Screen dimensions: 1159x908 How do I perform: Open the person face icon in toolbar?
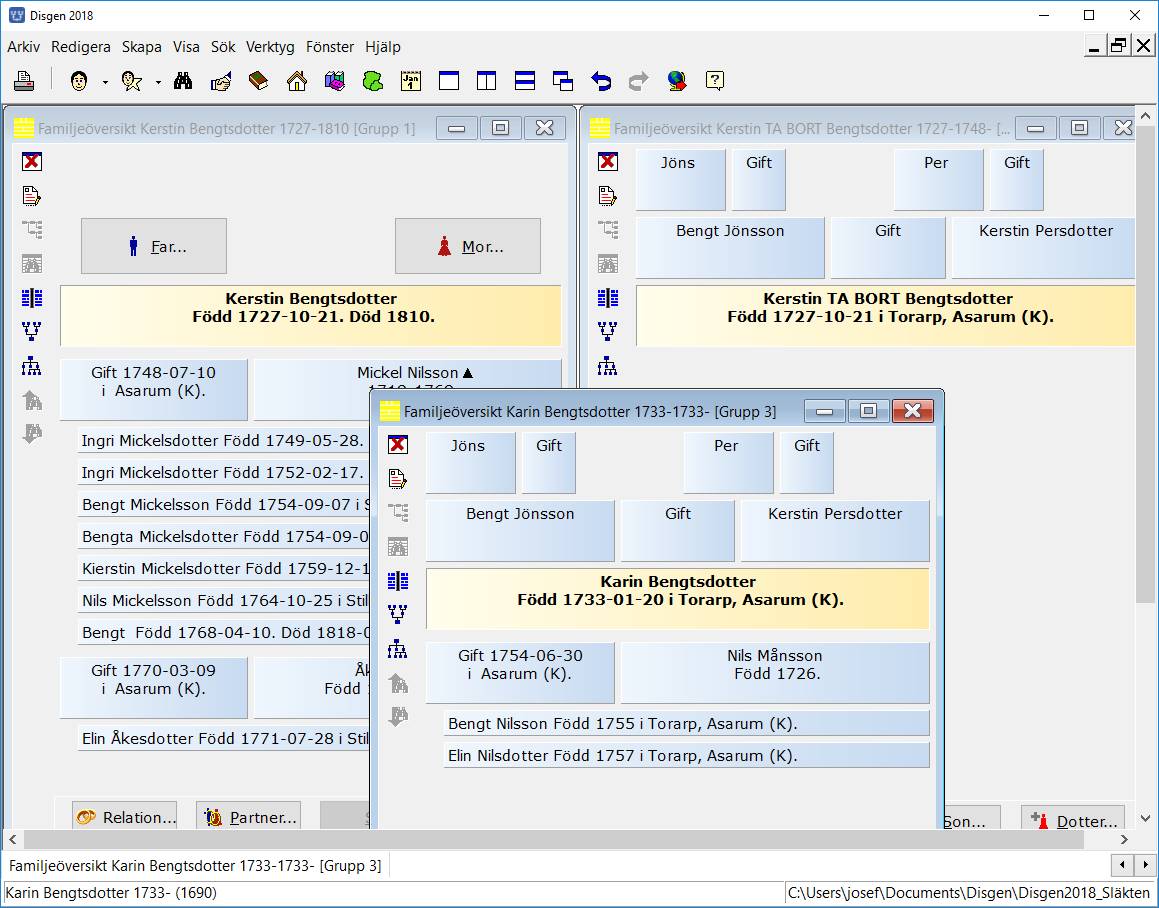point(79,81)
